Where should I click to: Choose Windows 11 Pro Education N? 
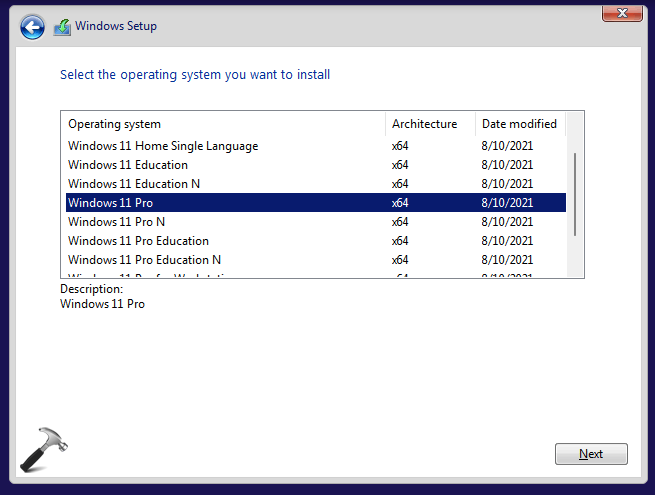tap(145, 260)
